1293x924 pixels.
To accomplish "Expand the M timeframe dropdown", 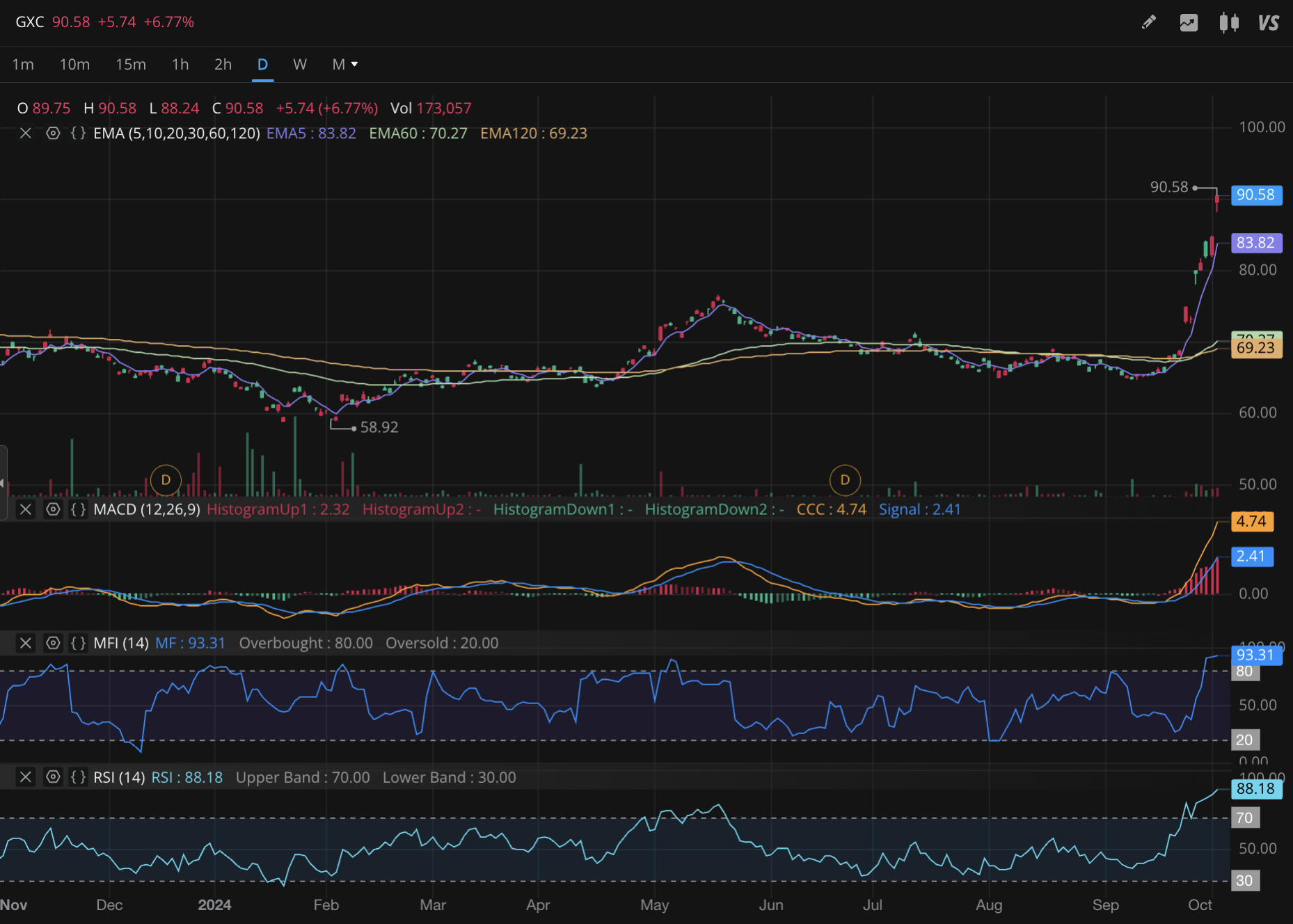I will pyautogui.click(x=345, y=64).
